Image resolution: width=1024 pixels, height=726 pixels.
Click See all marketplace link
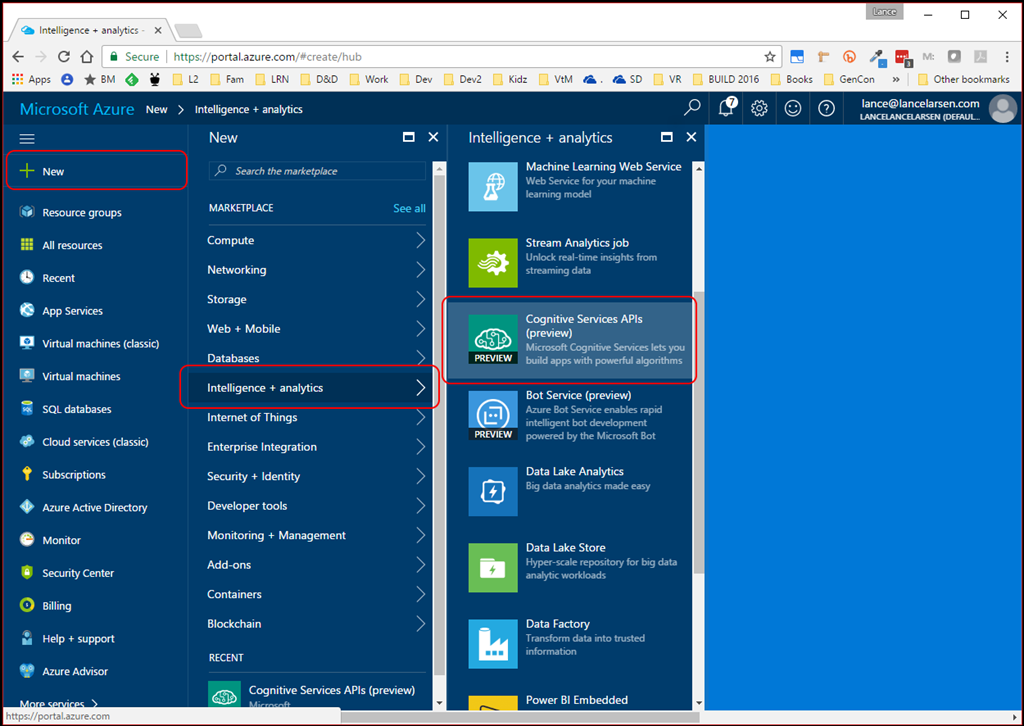409,208
